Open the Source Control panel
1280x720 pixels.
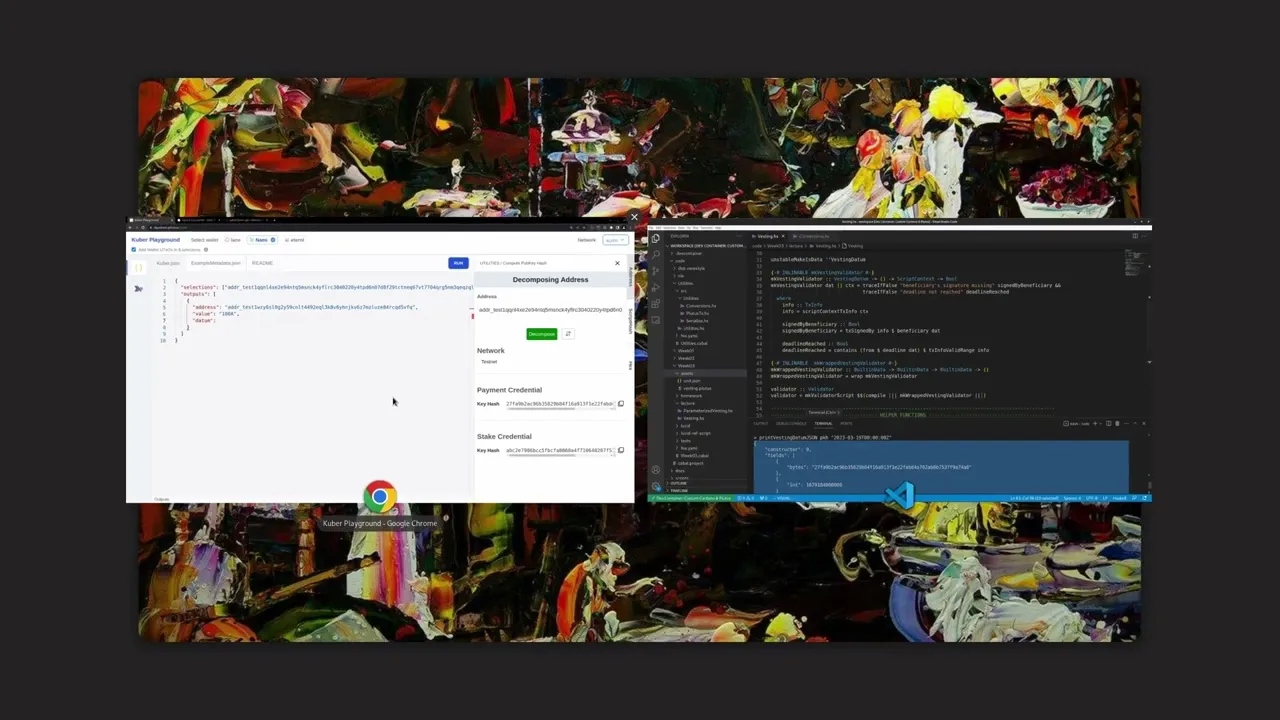coord(653,269)
